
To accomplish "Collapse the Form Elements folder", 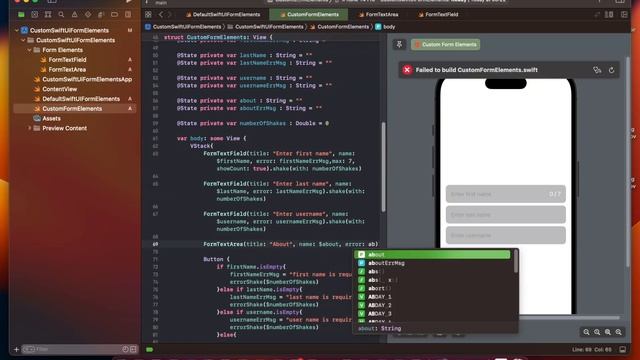I will point(29,50).
